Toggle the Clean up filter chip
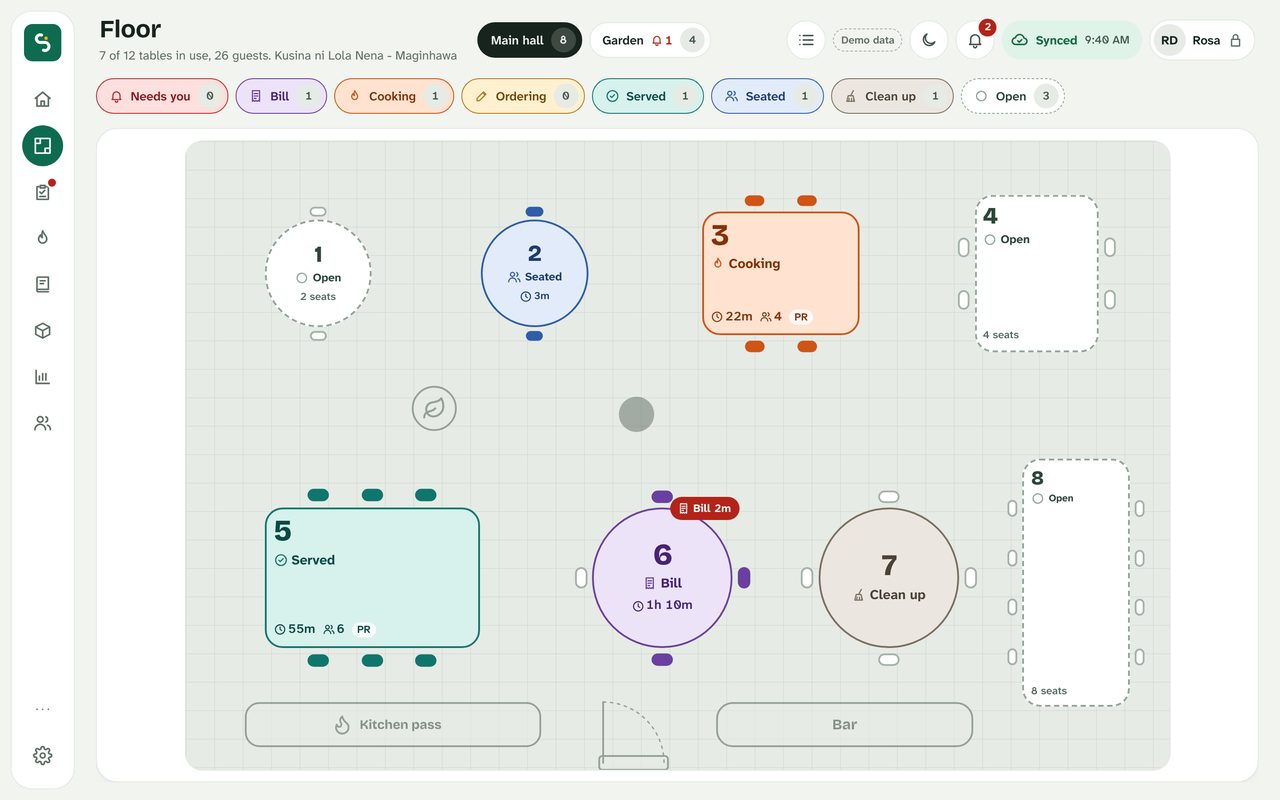Screen dimensions: 1280x800 pyautogui.click(x=892, y=96)
